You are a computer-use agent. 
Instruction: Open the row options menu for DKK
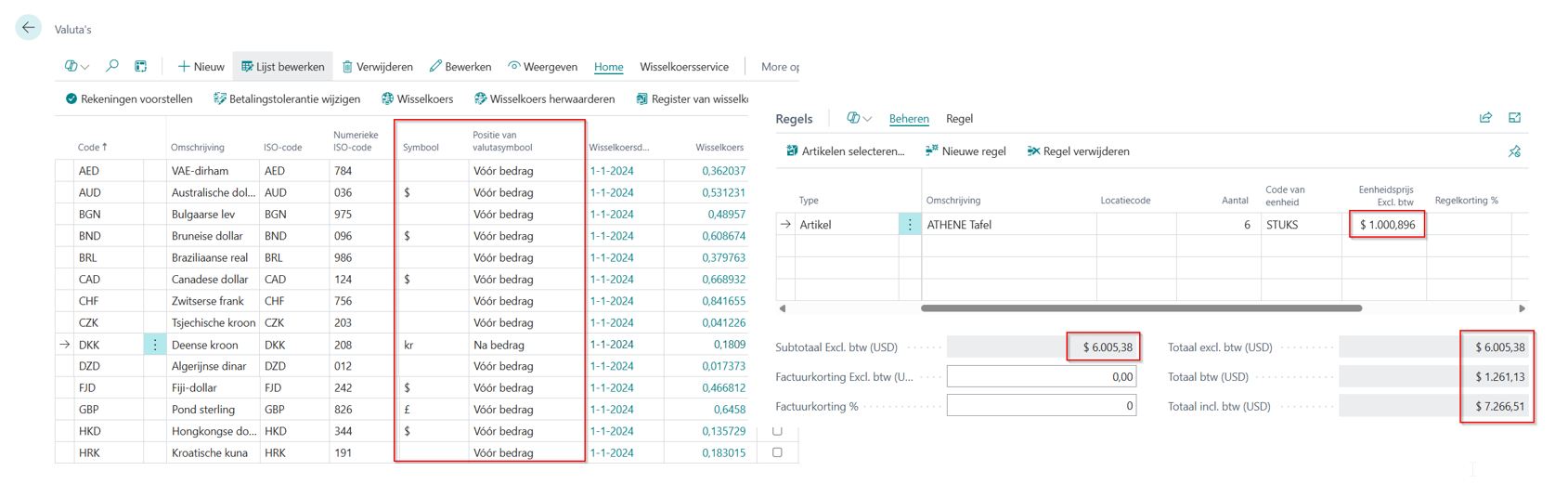tap(155, 345)
